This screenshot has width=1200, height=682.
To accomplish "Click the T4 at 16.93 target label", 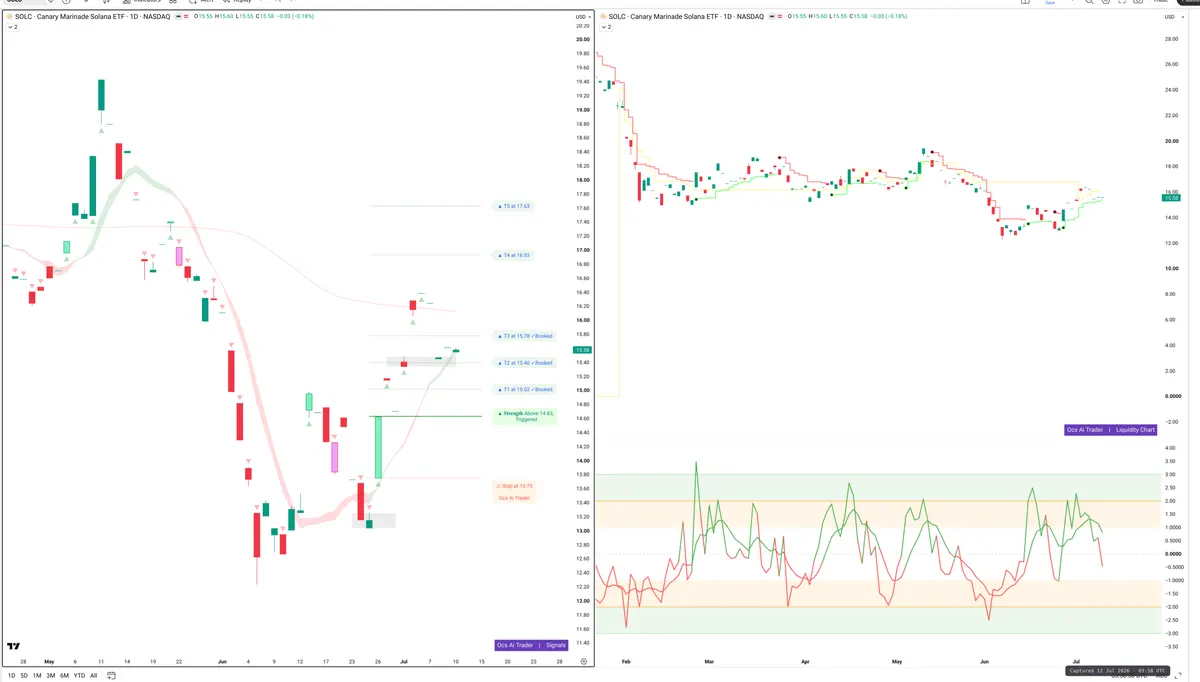I will pyautogui.click(x=514, y=255).
